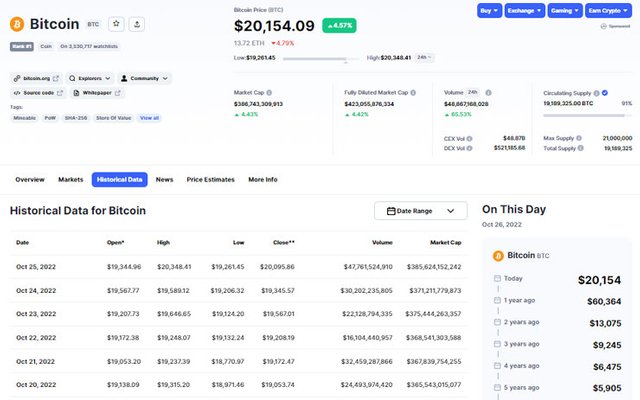The height and width of the screenshot is (400, 640).
Task: Click the calendar icon in Date Range
Action: pos(391,211)
